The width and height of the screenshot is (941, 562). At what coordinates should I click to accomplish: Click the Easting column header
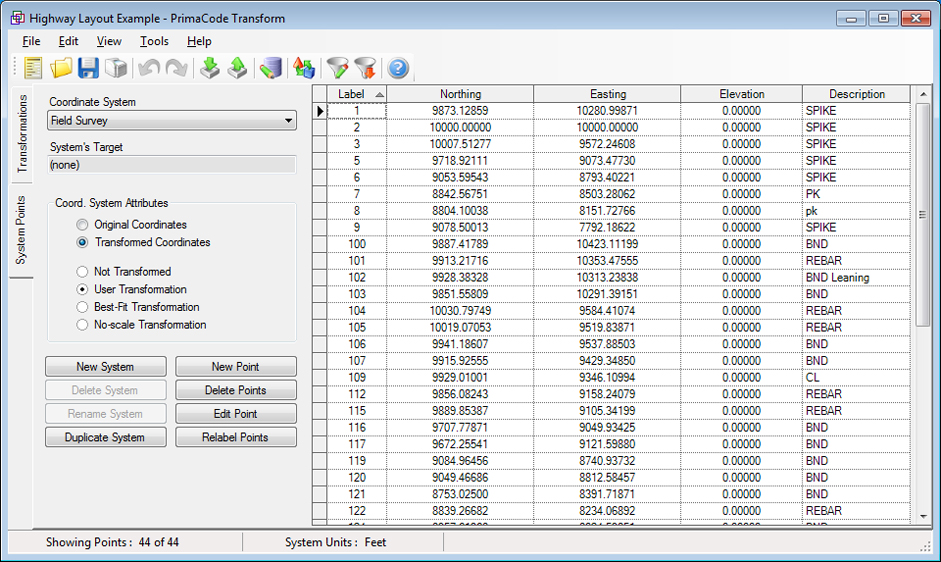pyautogui.click(x=607, y=94)
